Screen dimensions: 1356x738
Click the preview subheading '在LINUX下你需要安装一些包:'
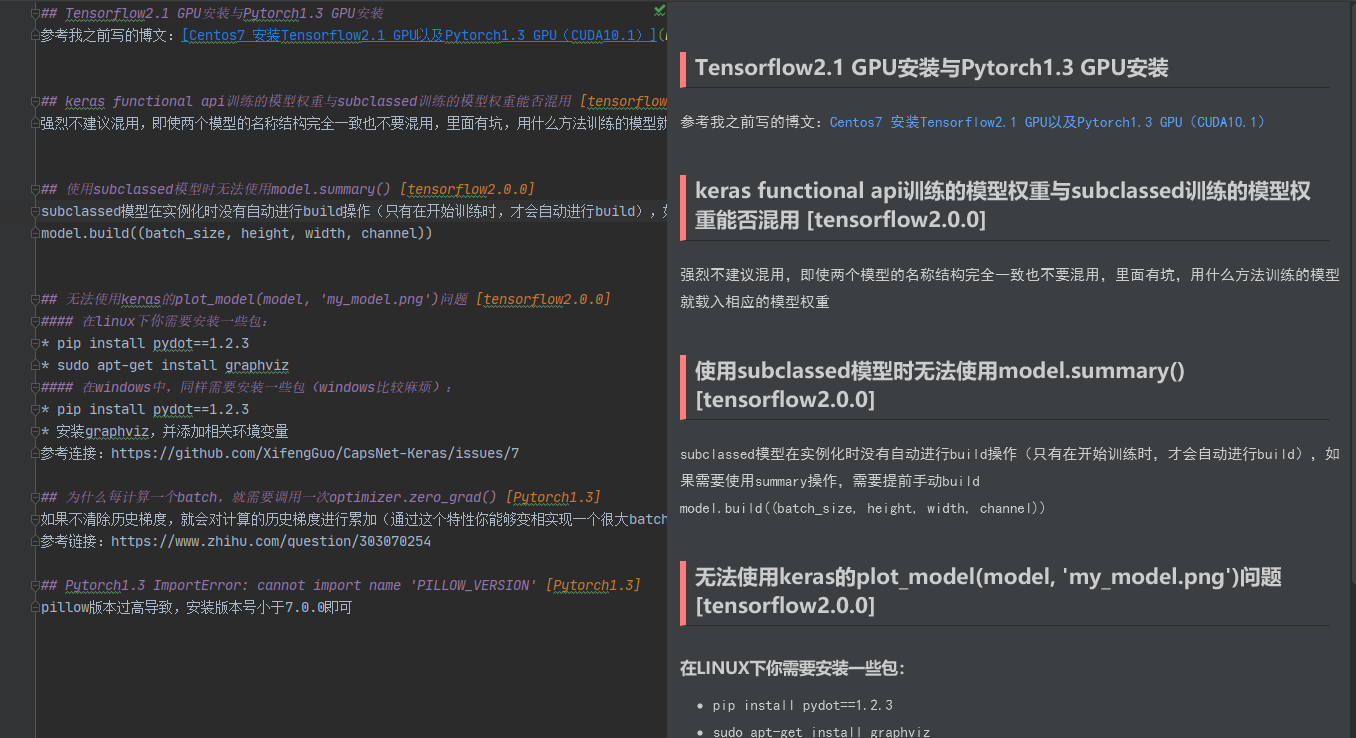(792, 668)
